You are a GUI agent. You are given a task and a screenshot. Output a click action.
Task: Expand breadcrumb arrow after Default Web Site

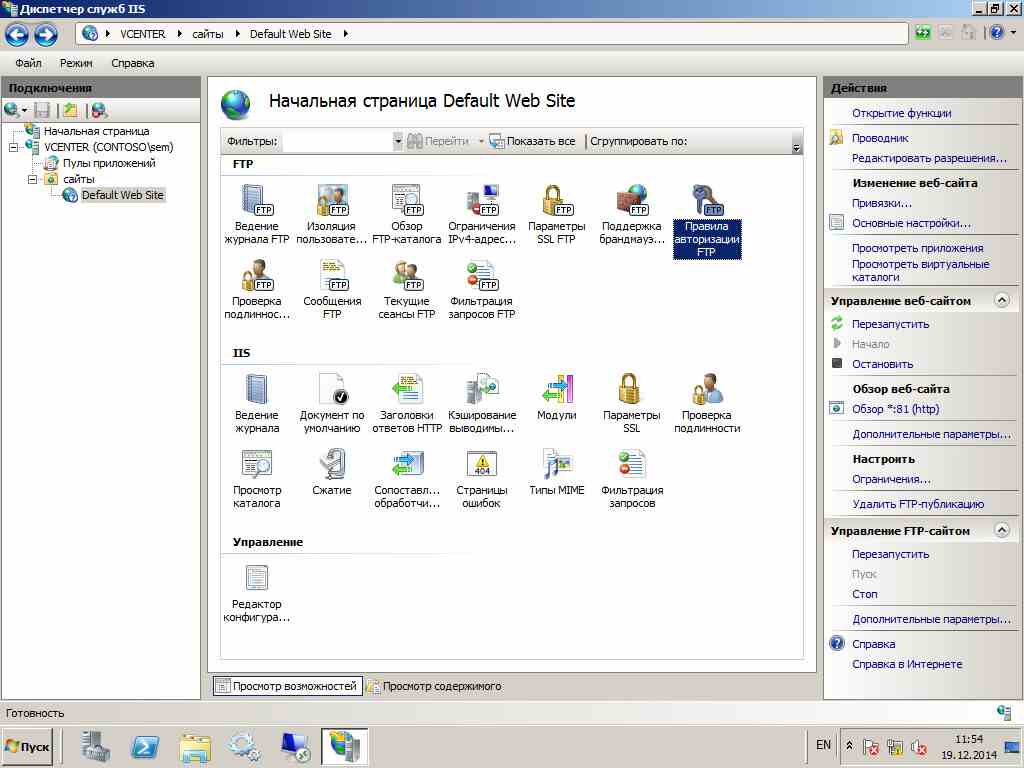[x=345, y=34]
